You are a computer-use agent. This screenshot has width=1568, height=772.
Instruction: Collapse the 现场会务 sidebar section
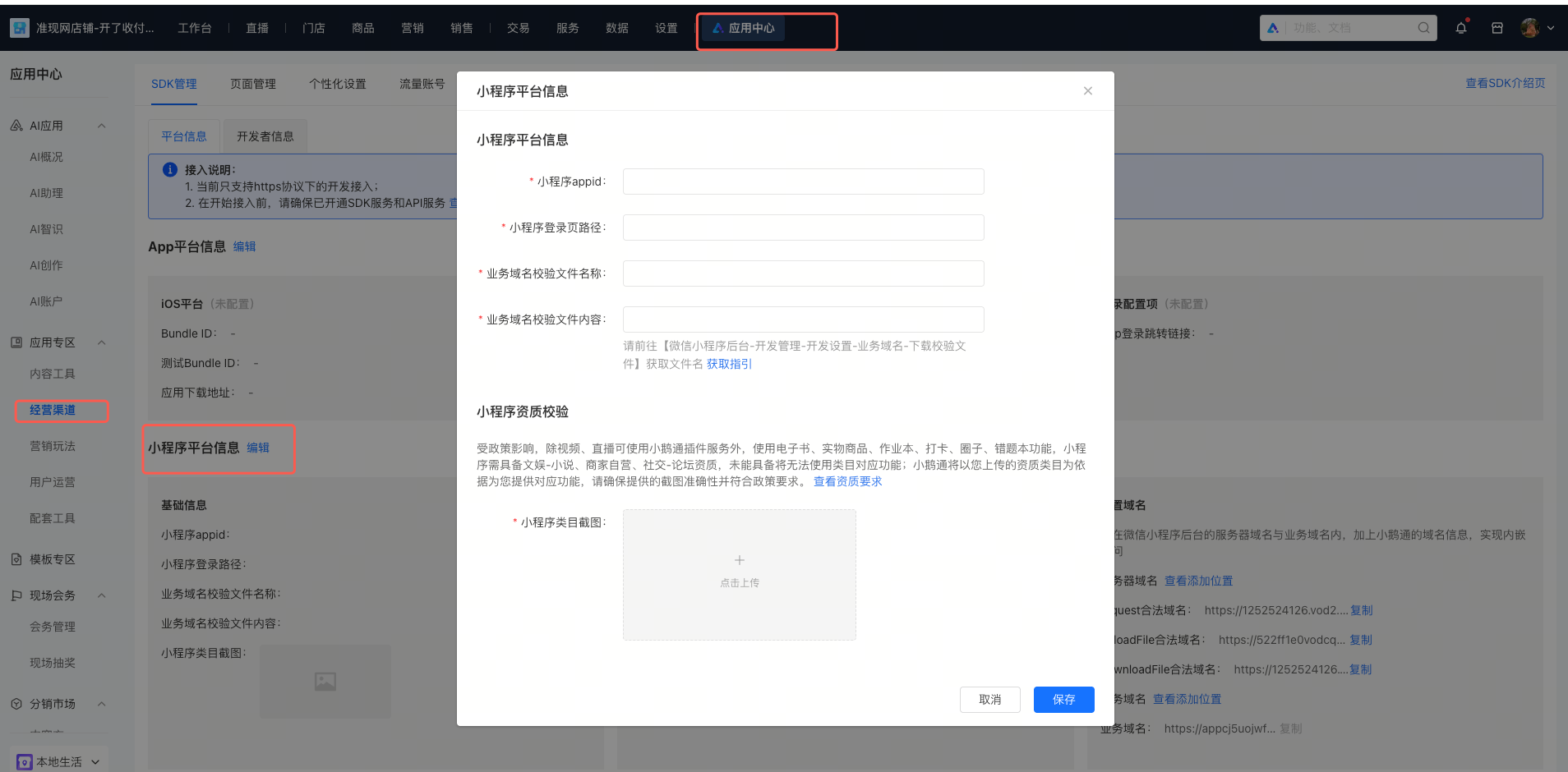[x=102, y=595]
